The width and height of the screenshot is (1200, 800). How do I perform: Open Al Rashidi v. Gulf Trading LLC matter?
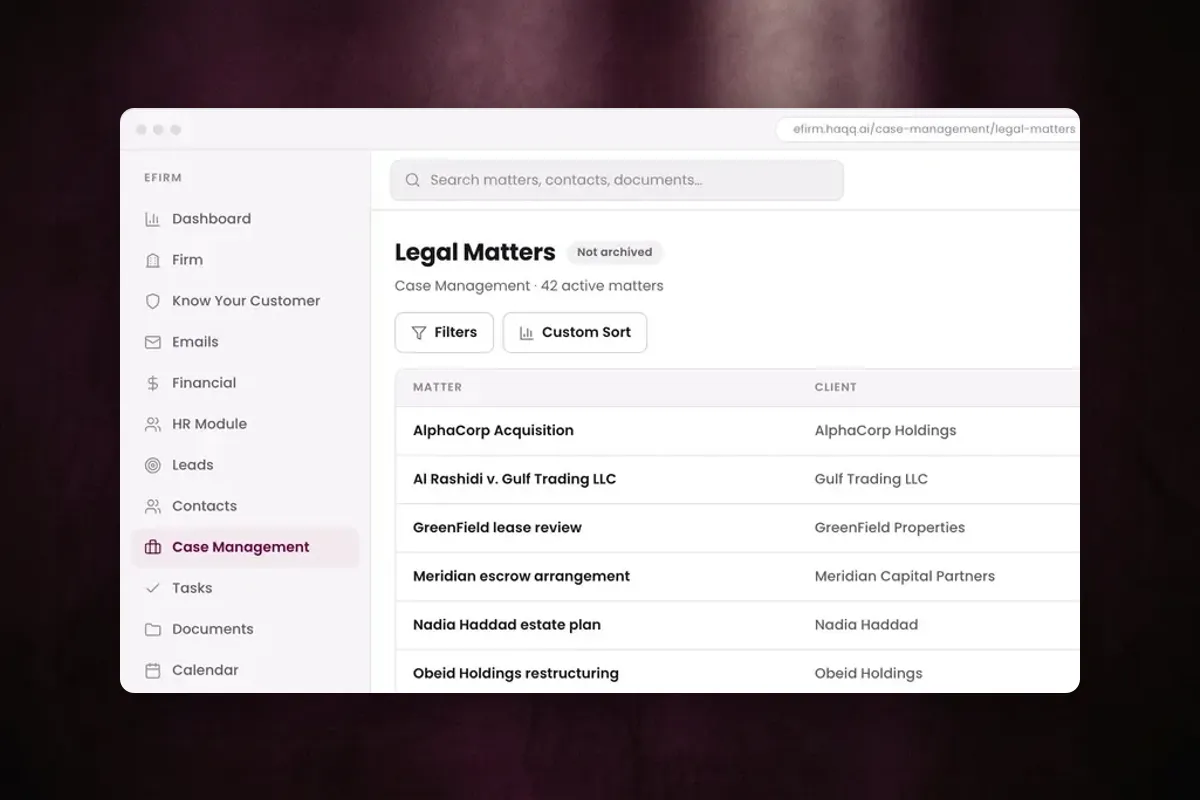click(x=514, y=479)
